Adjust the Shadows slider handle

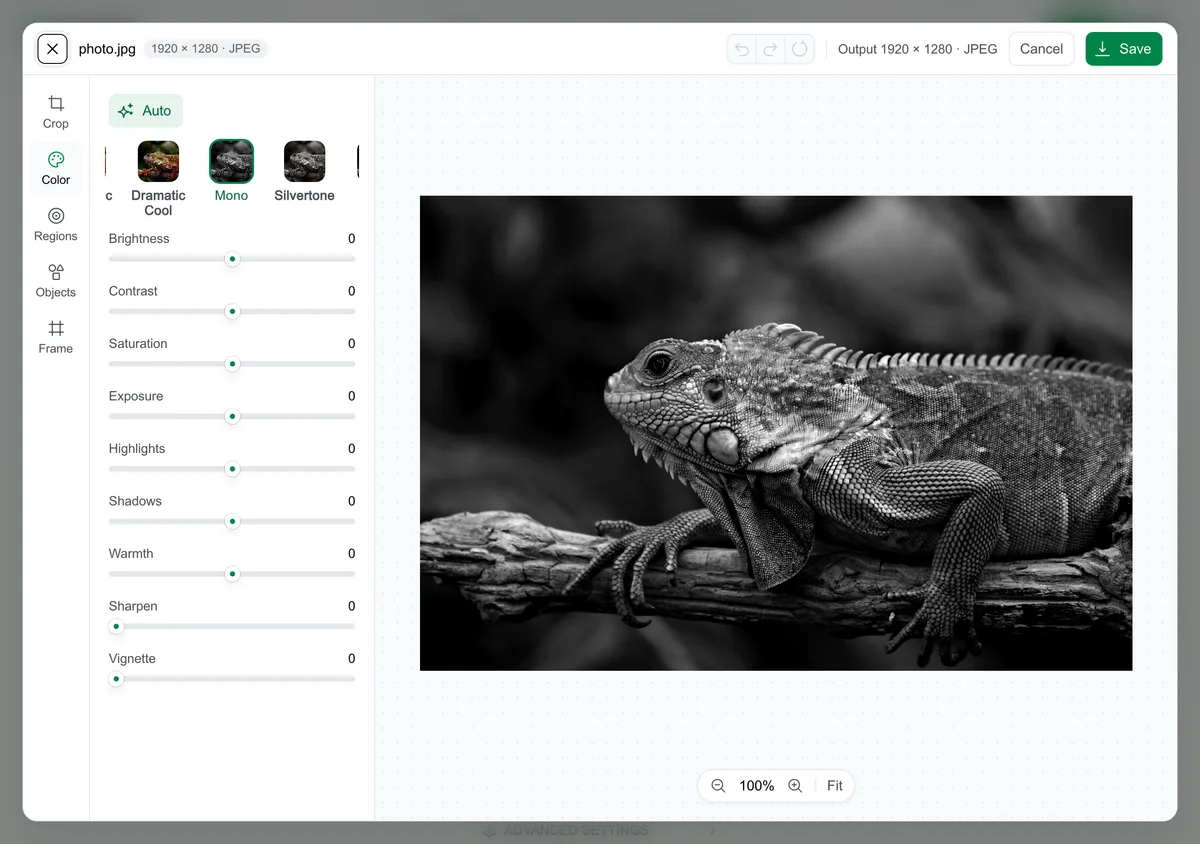tap(232, 522)
